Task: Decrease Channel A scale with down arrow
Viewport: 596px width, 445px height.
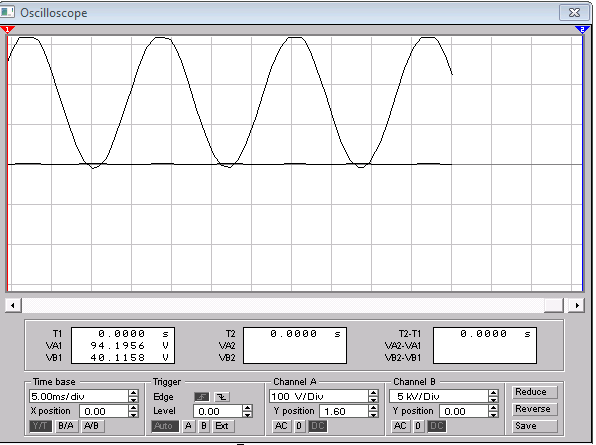Action: pos(373,400)
